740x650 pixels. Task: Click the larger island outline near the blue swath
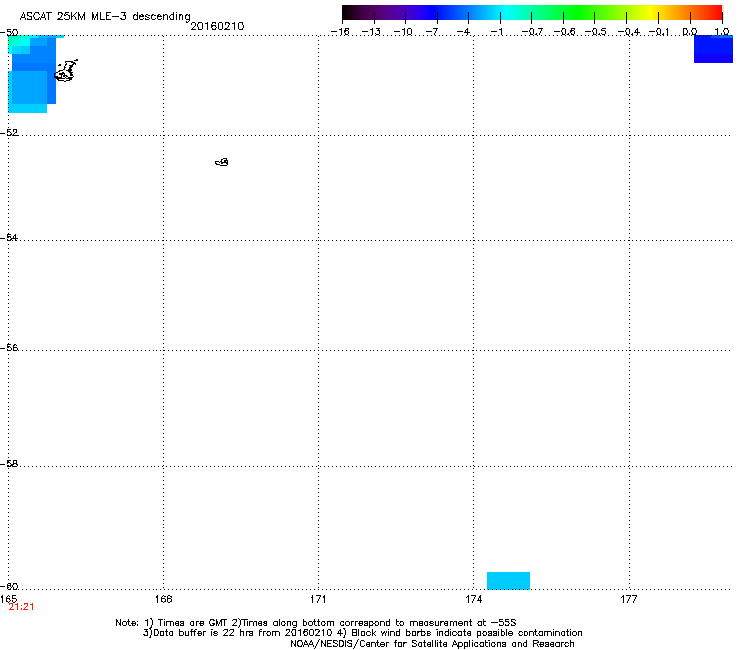(x=66, y=71)
